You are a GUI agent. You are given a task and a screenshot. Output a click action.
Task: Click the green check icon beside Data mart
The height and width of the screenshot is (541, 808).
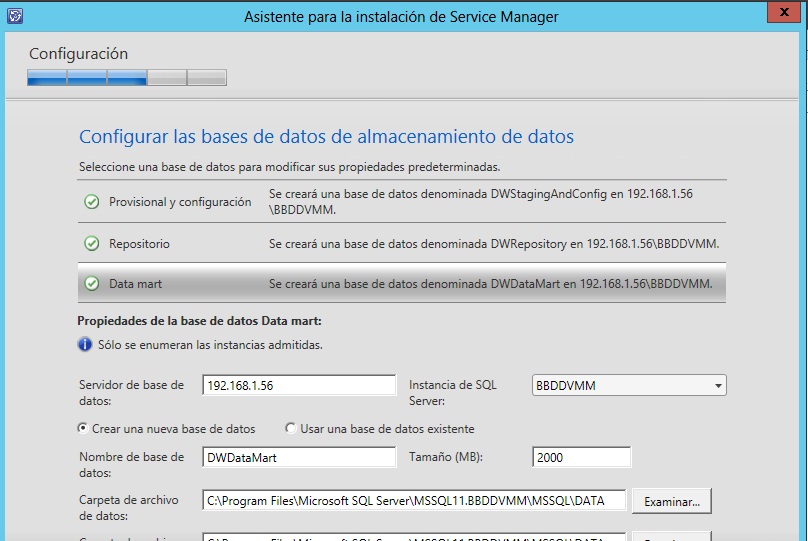[92, 284]
